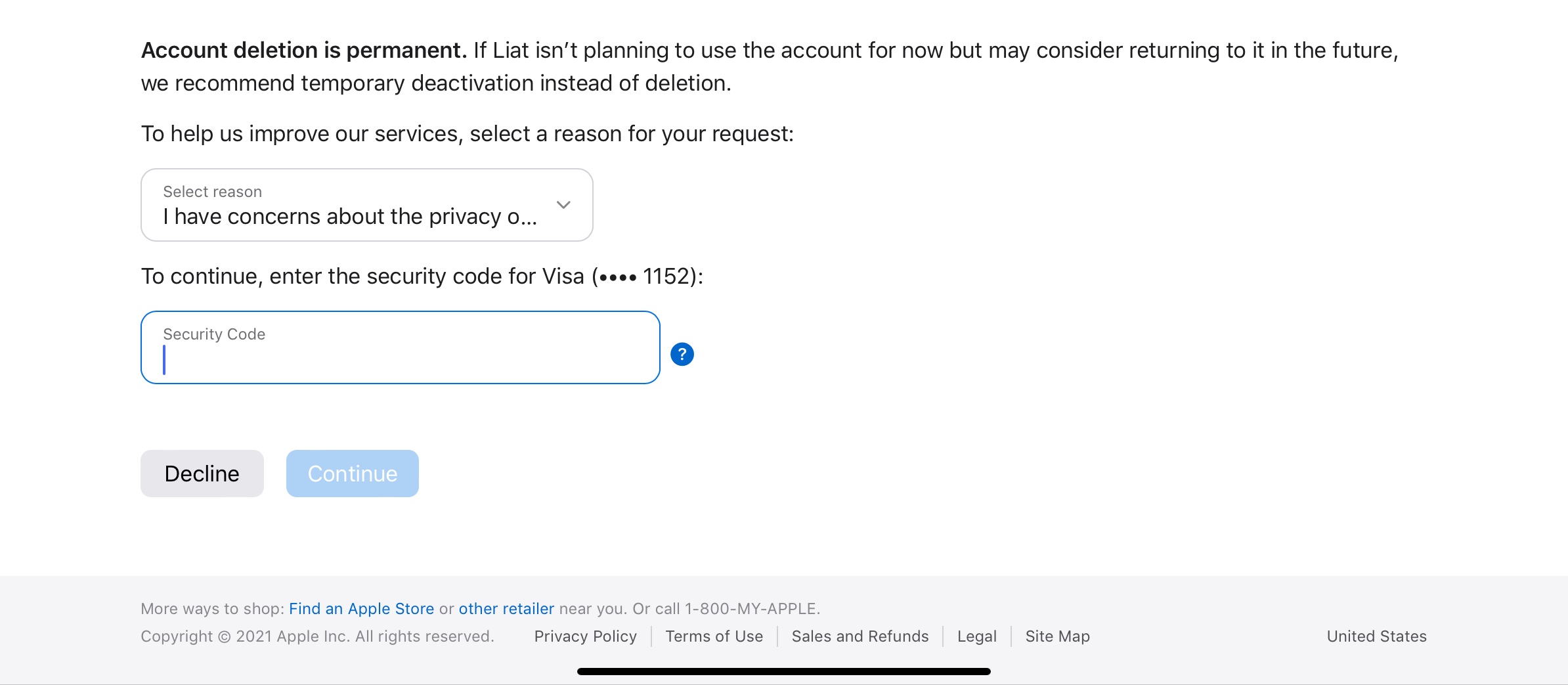Go to Terms of Use

click(714, 636)
